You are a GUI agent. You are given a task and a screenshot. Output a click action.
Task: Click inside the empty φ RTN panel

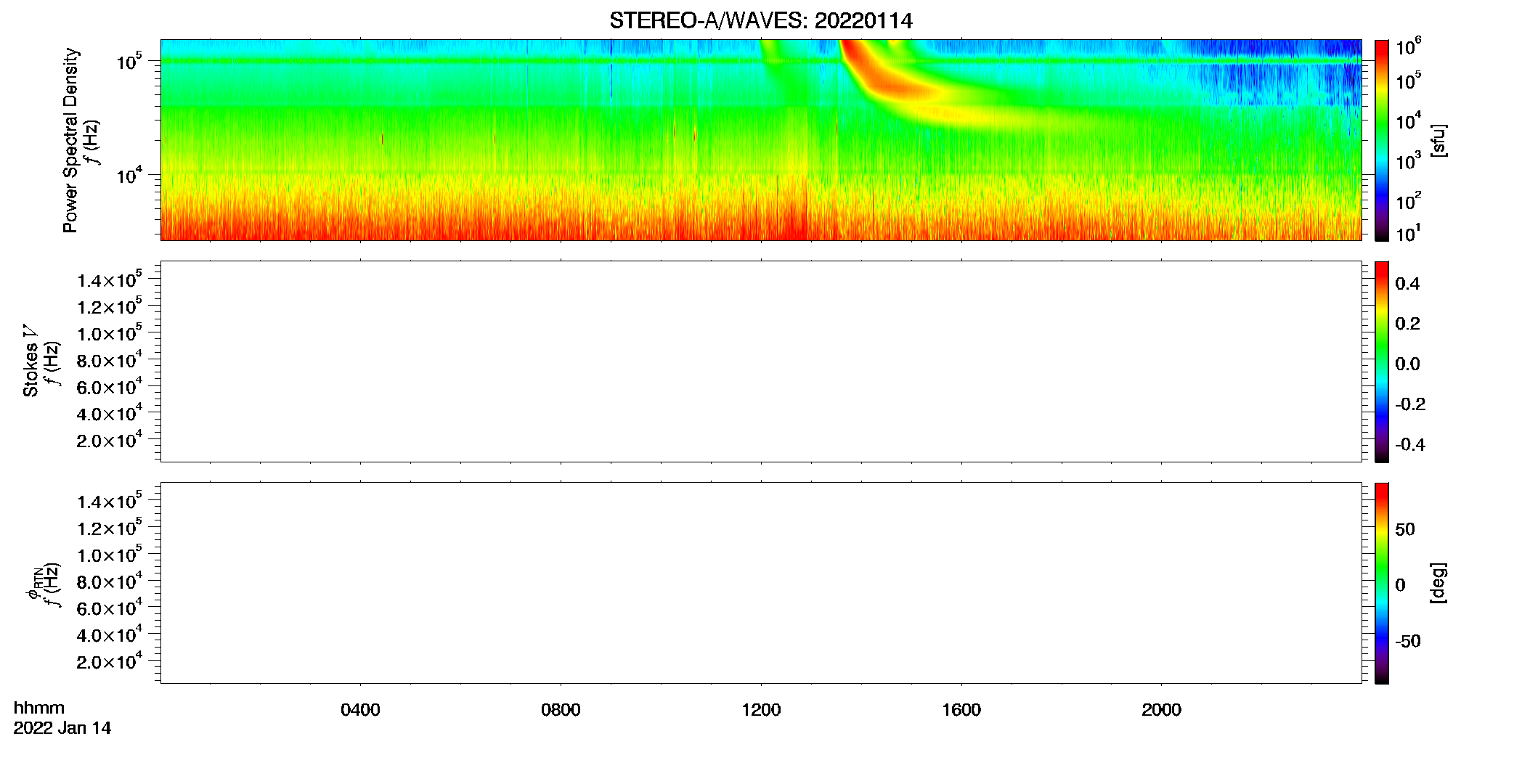[760, 583]
